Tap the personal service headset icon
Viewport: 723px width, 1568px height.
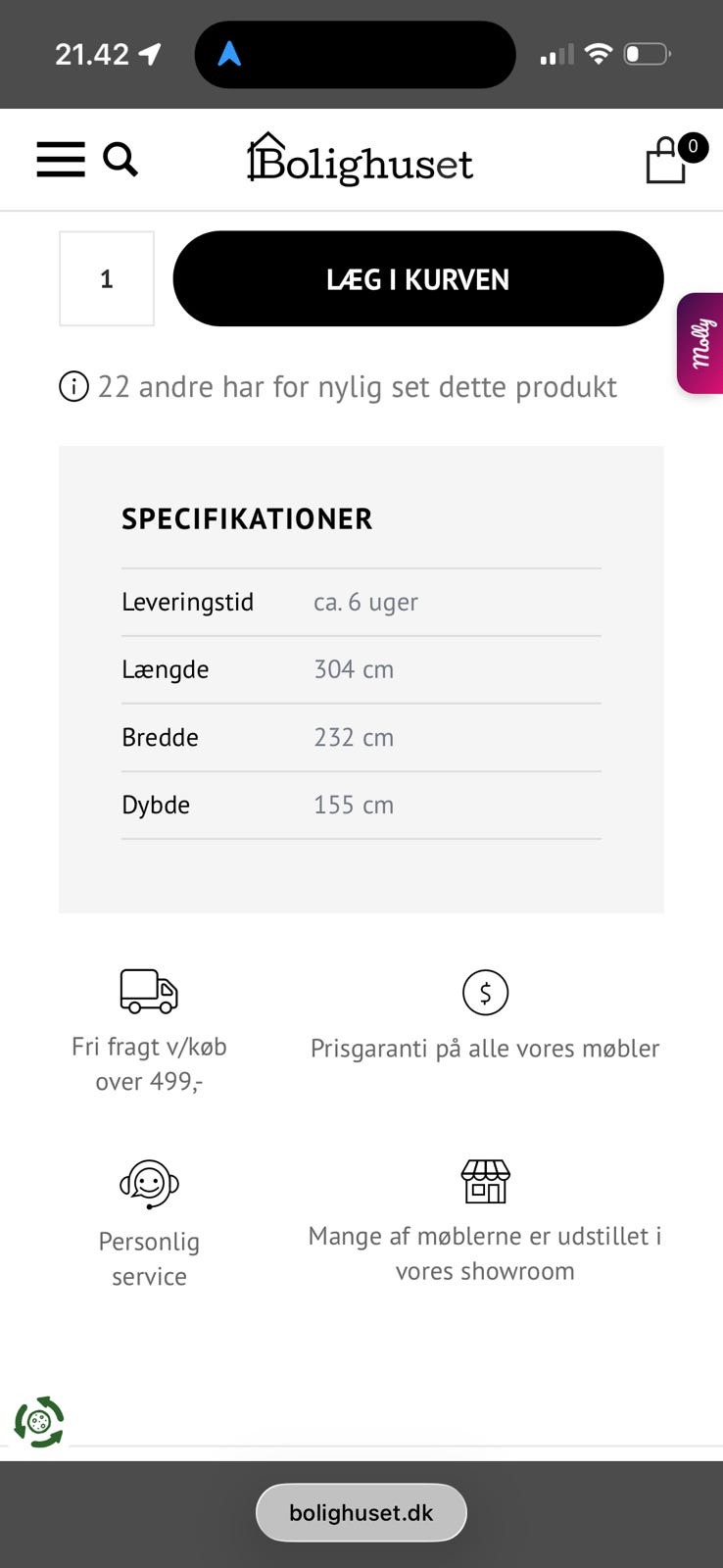pyautogui.click(x=149, y=1183)
